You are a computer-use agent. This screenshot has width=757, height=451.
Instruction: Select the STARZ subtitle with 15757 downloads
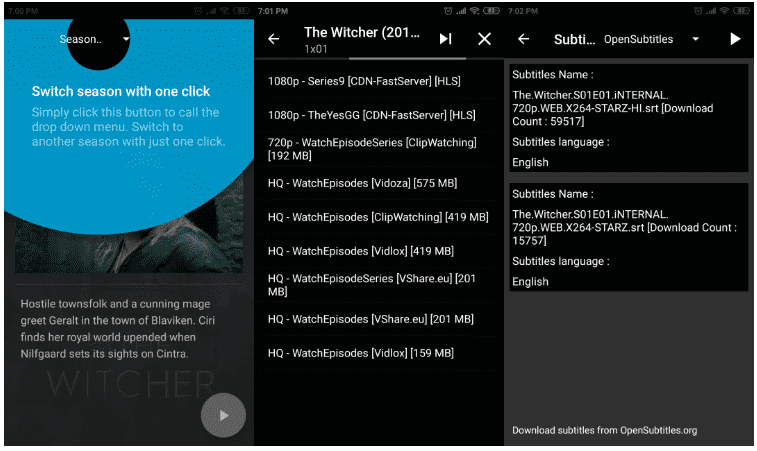tap(627, 237)
